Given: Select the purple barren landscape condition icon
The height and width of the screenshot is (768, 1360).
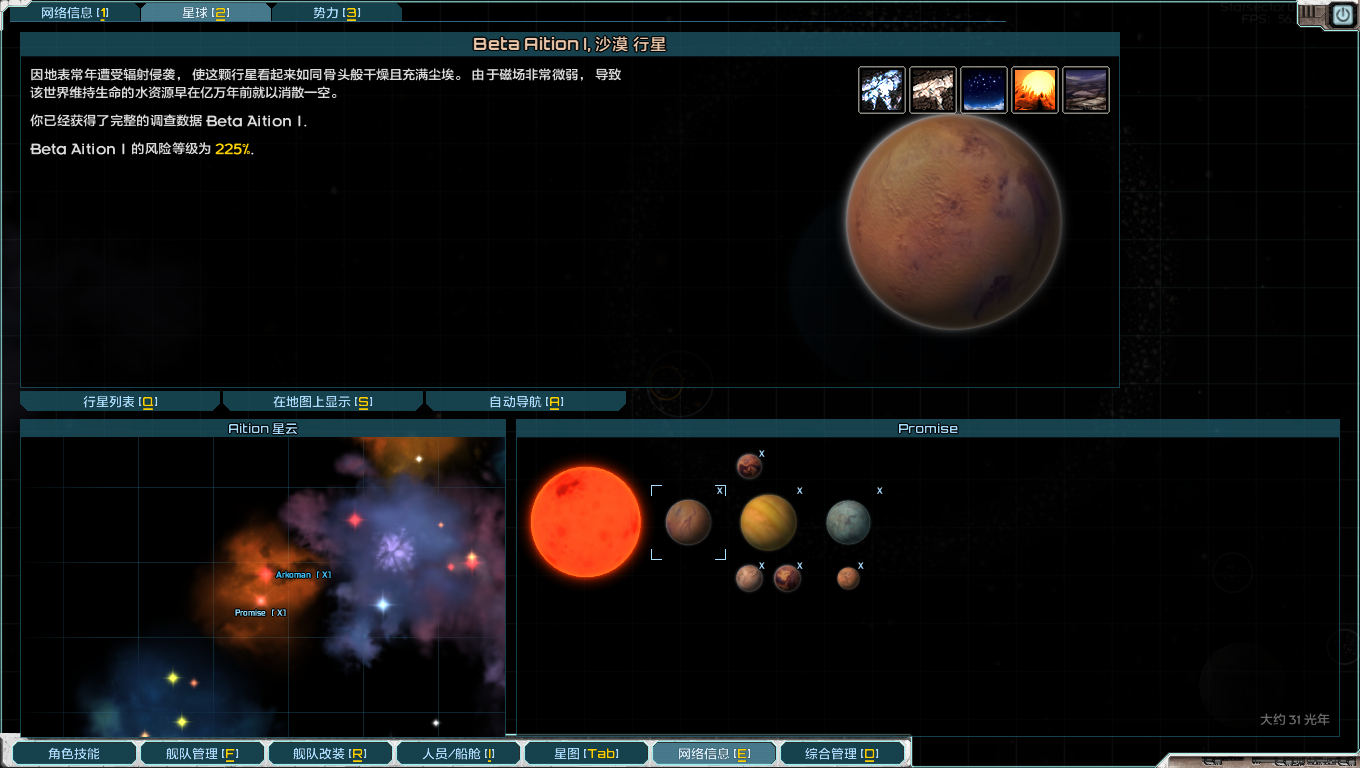Looking at the screenshot, I should coord(1086,90).
